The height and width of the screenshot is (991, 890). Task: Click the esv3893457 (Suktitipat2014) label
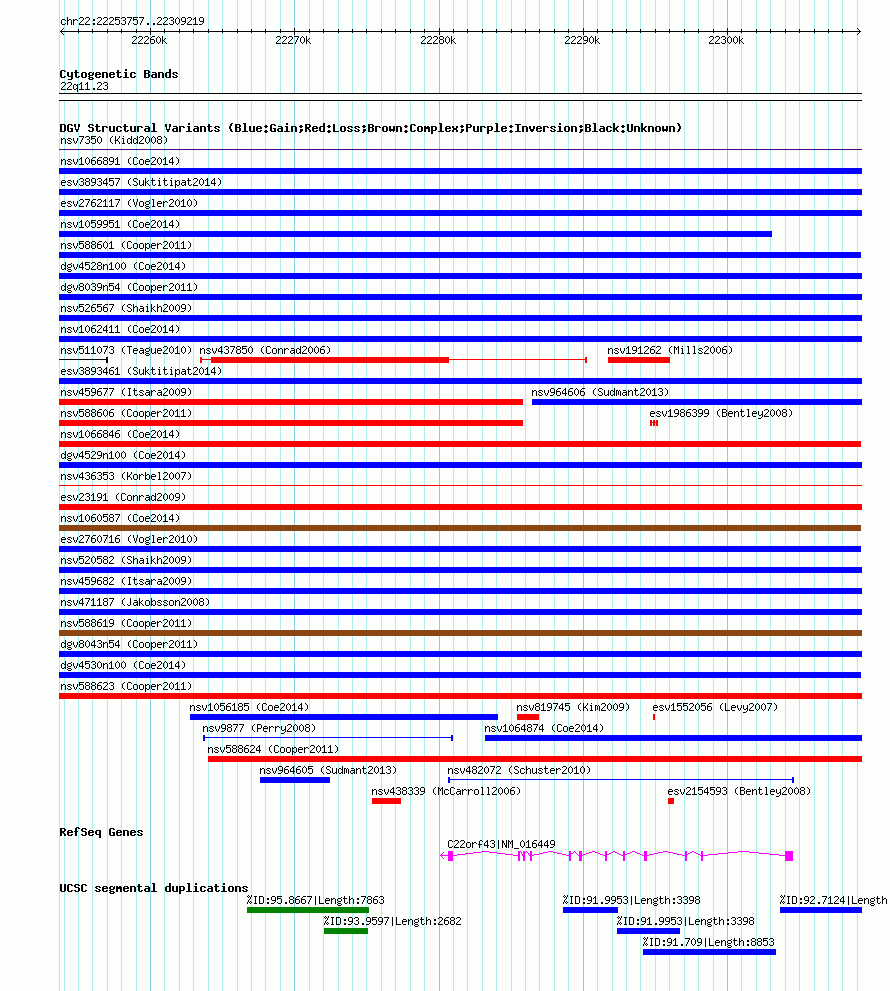(x=141, y=182)
